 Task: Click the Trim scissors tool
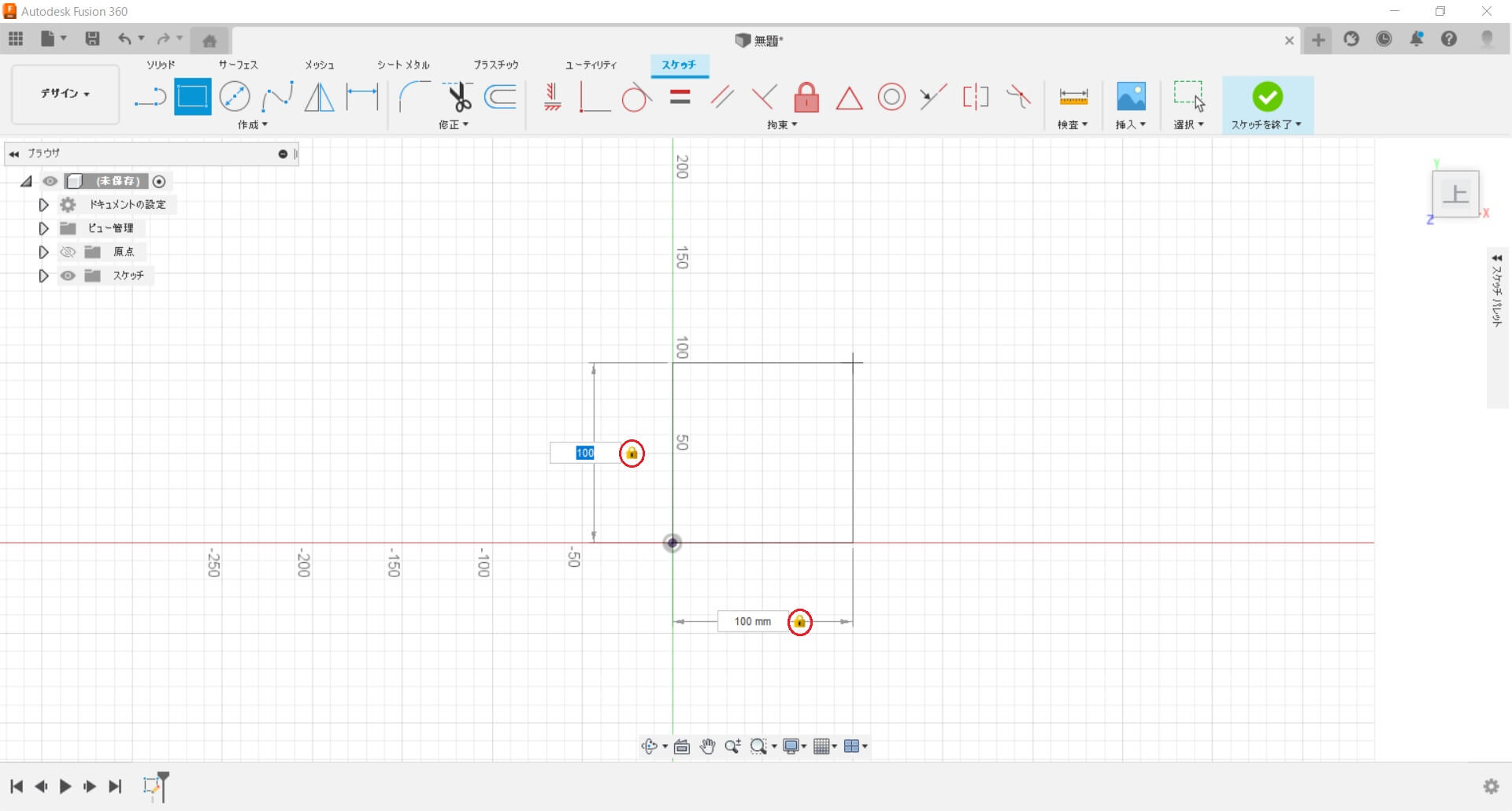[458, 98]
